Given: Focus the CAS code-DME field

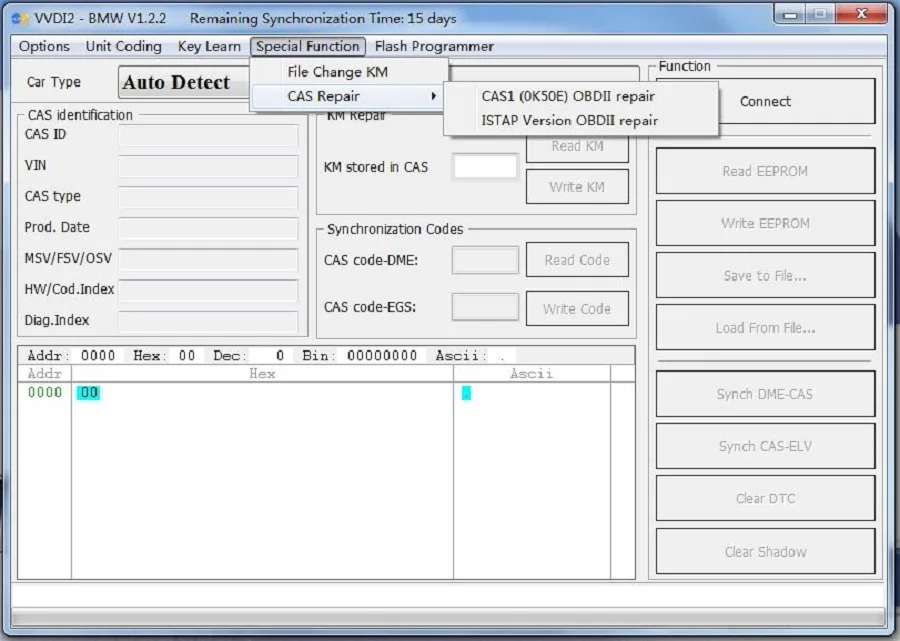Looking at the screenshot, I should (x=485, y=260).
